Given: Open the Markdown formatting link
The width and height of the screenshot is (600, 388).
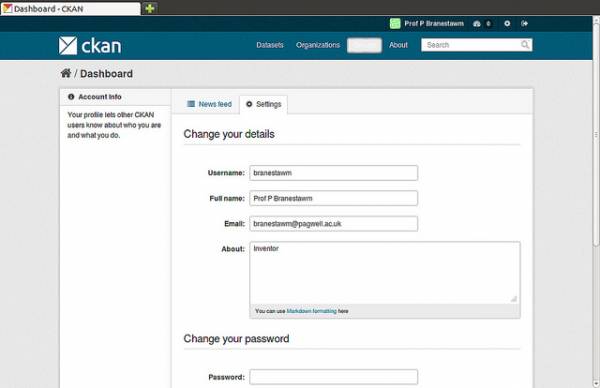Looking at the screenshot, I should [311, 311].
